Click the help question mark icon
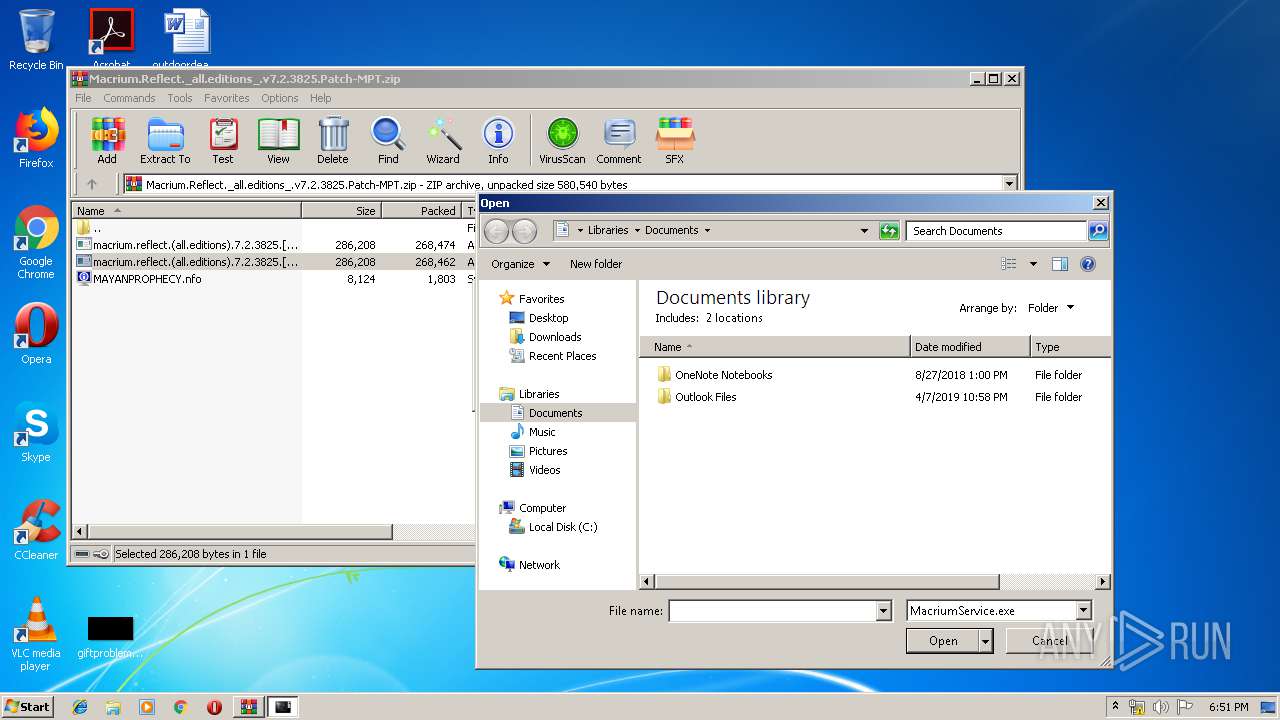The width and height of the screenshot is (1280, 720). click(x=1088, y=264)
